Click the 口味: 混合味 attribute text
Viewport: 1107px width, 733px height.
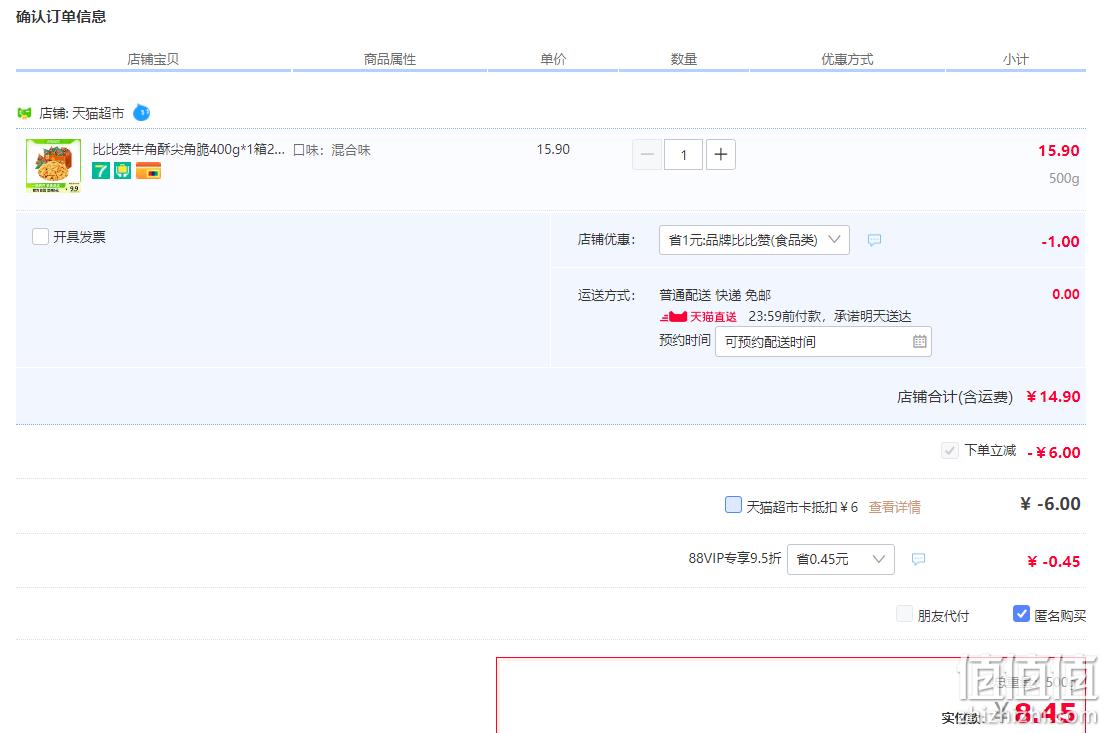click(x=332, y=150)
